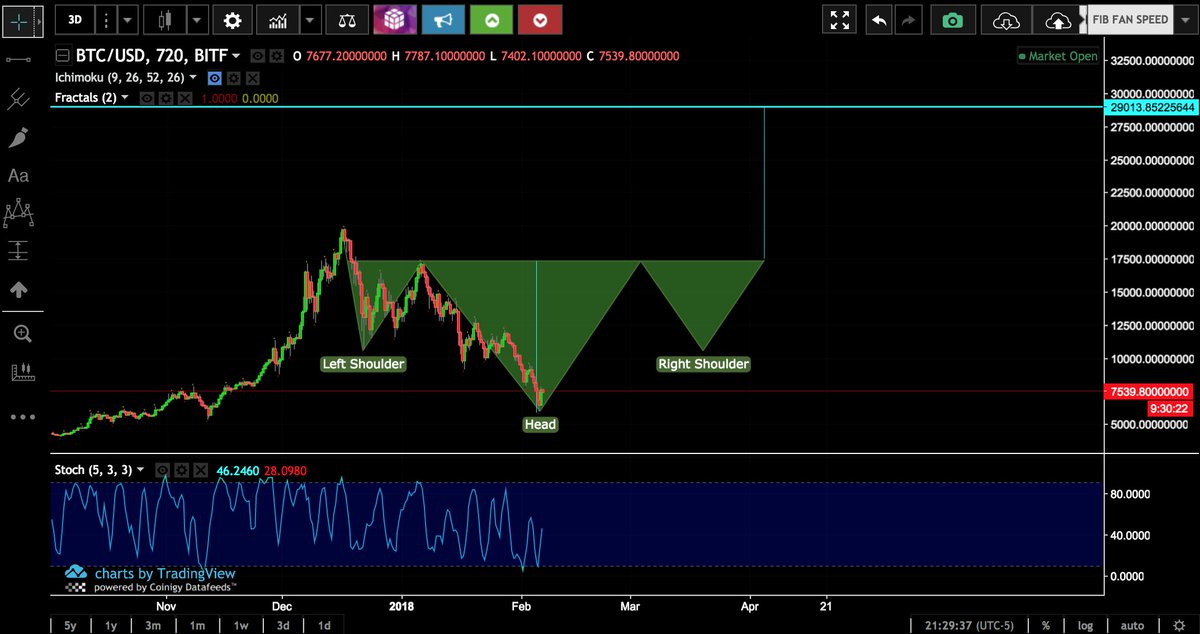Select the Aa text annotation tool
This screenshot has width=1200, height=634.
[x=18, y=175]
